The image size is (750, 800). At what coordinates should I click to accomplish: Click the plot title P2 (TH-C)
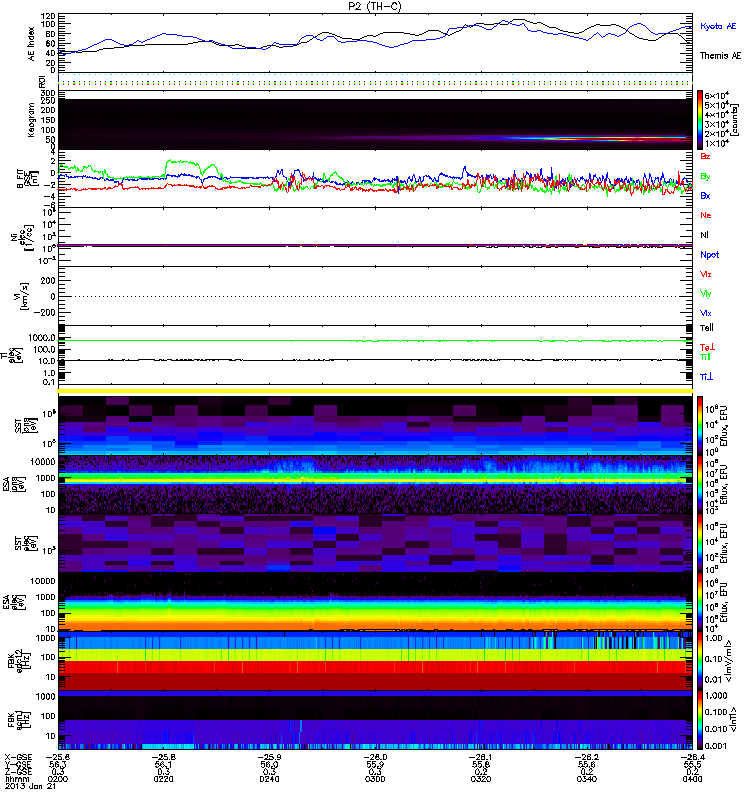[x=375, y=6]
